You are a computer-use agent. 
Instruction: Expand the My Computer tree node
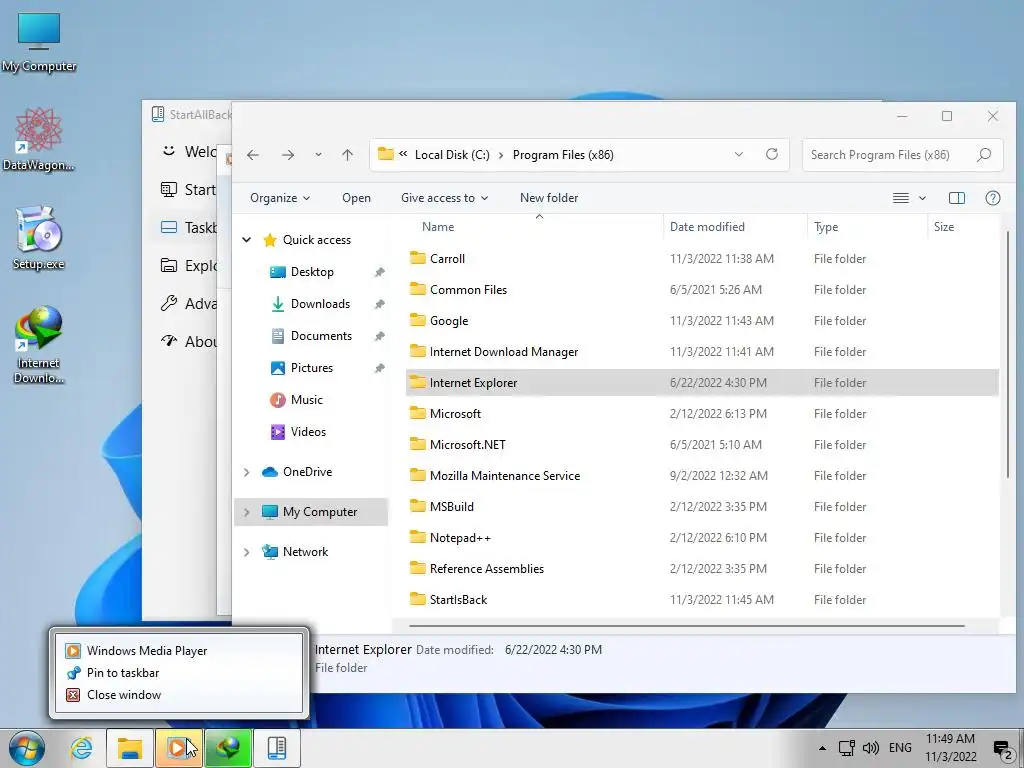click(246, 512)
